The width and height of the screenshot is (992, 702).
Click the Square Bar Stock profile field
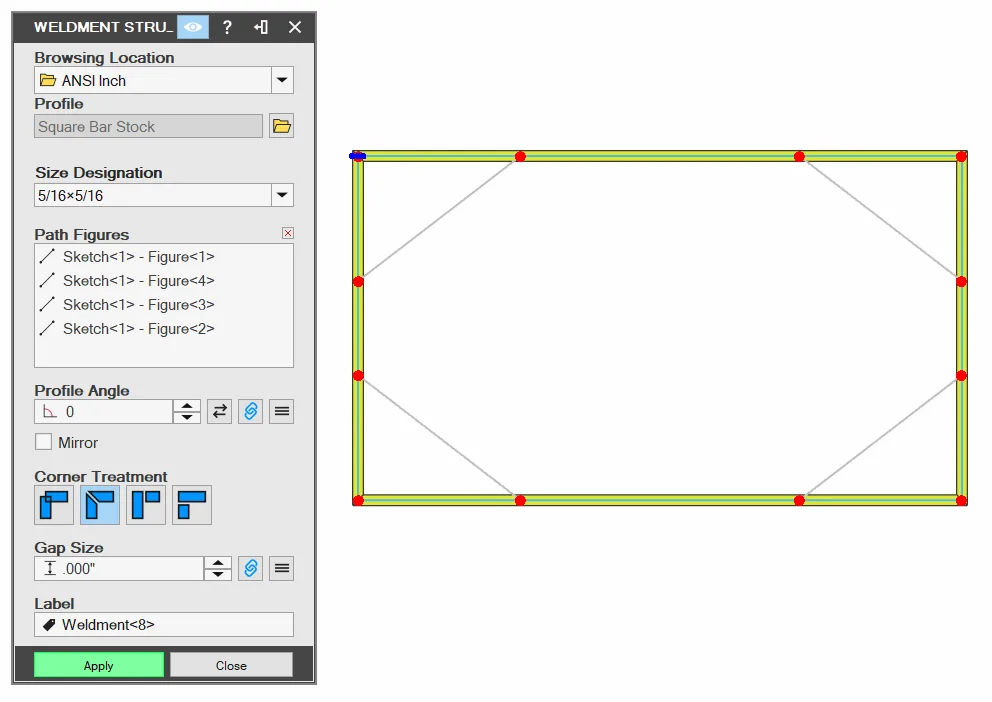pyautogui.click(x=149, y=126)
